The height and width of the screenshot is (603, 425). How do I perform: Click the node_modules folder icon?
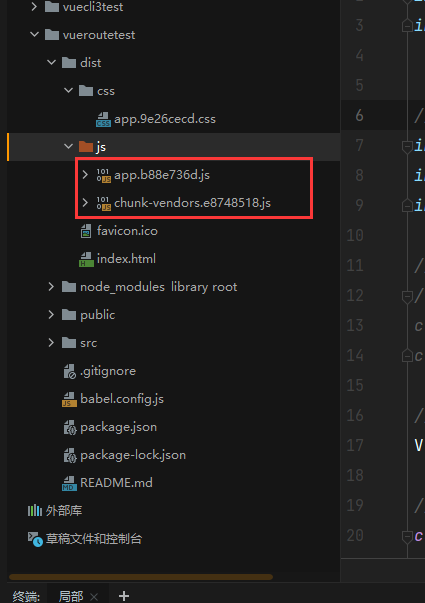[69, 287]
